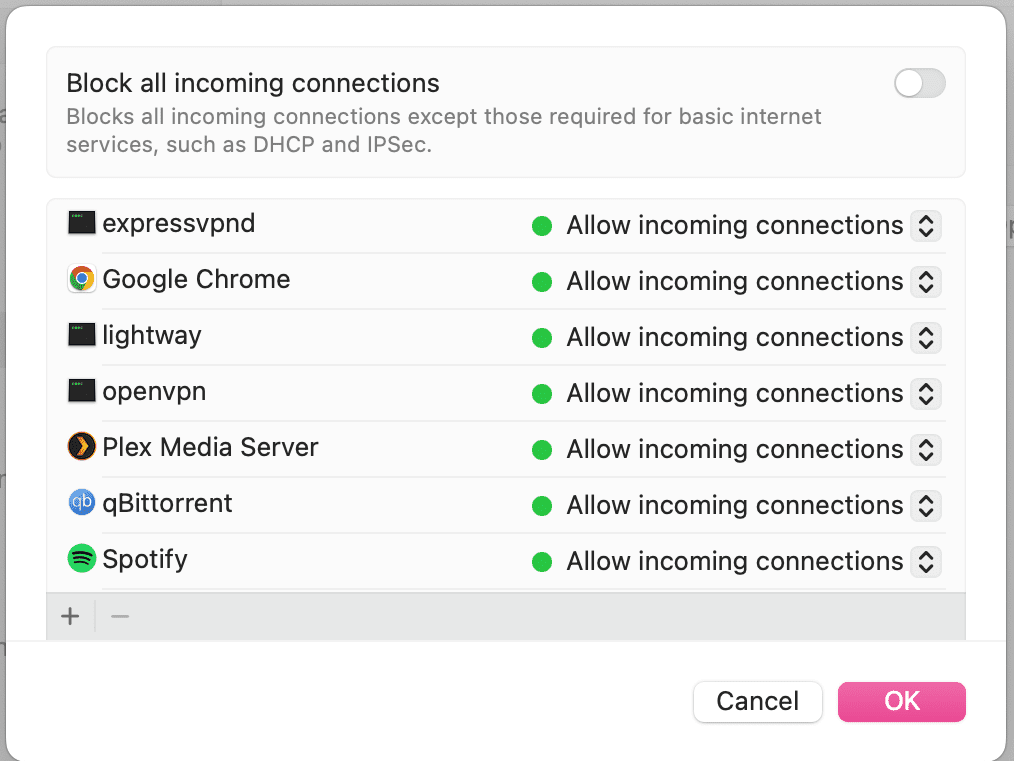Select the openvpn row name

pyautogui.click(x=154, y=392)
